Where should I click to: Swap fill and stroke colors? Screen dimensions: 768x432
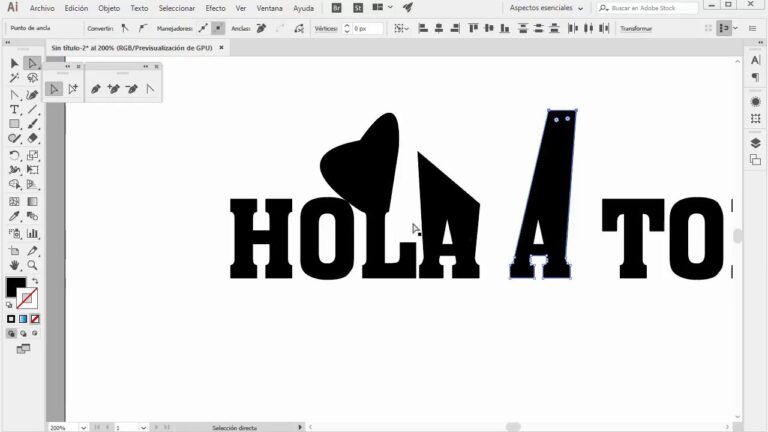pos(35,281)
